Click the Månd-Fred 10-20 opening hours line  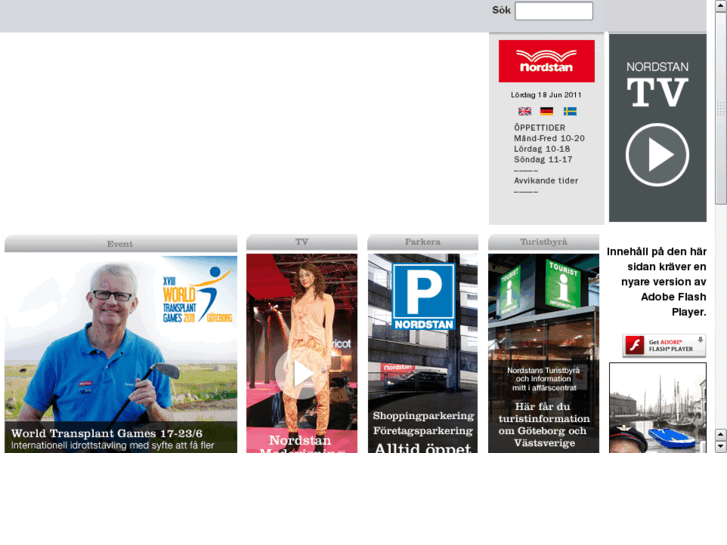click(x=549, y=138)
